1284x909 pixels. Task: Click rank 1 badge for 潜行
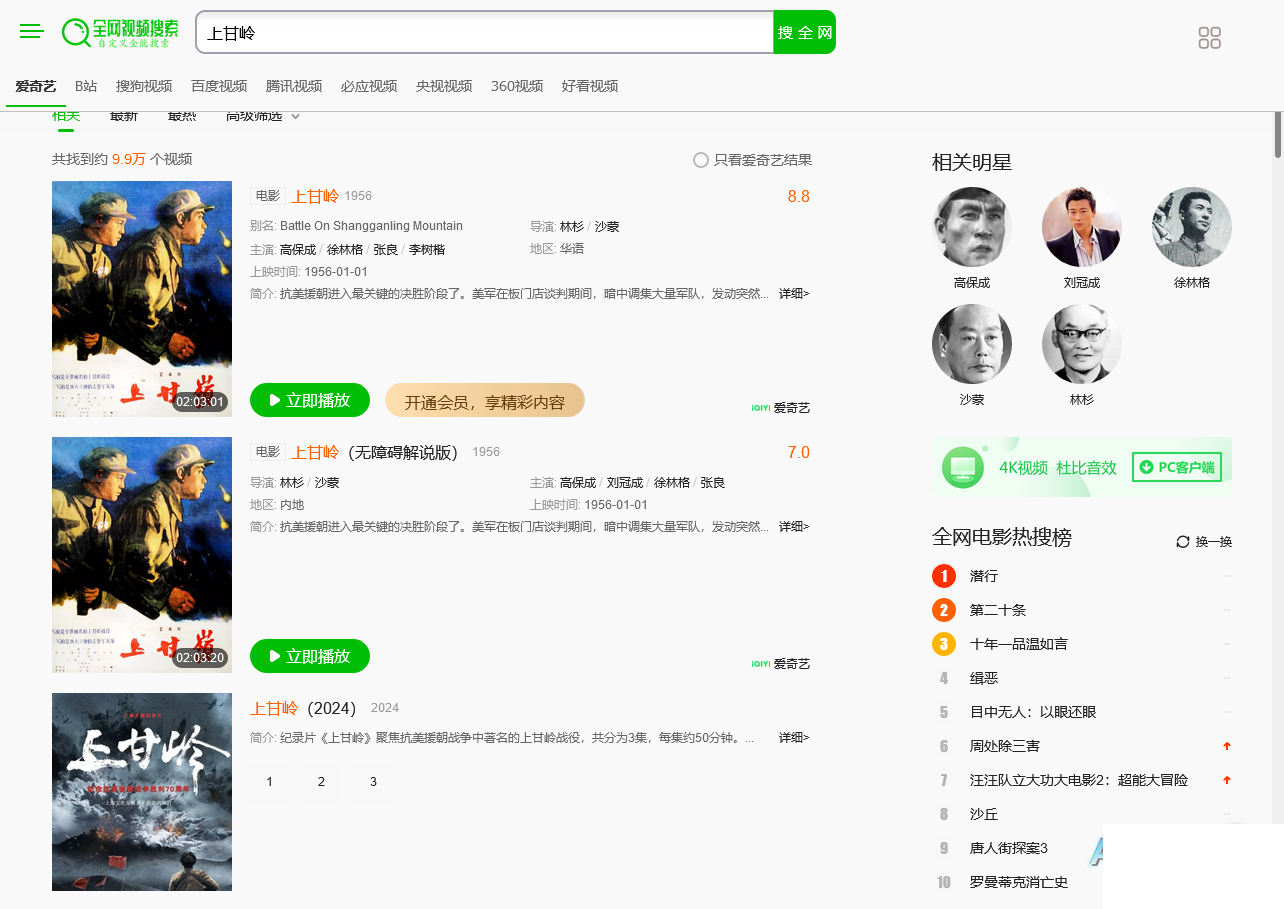pos(944,576)
